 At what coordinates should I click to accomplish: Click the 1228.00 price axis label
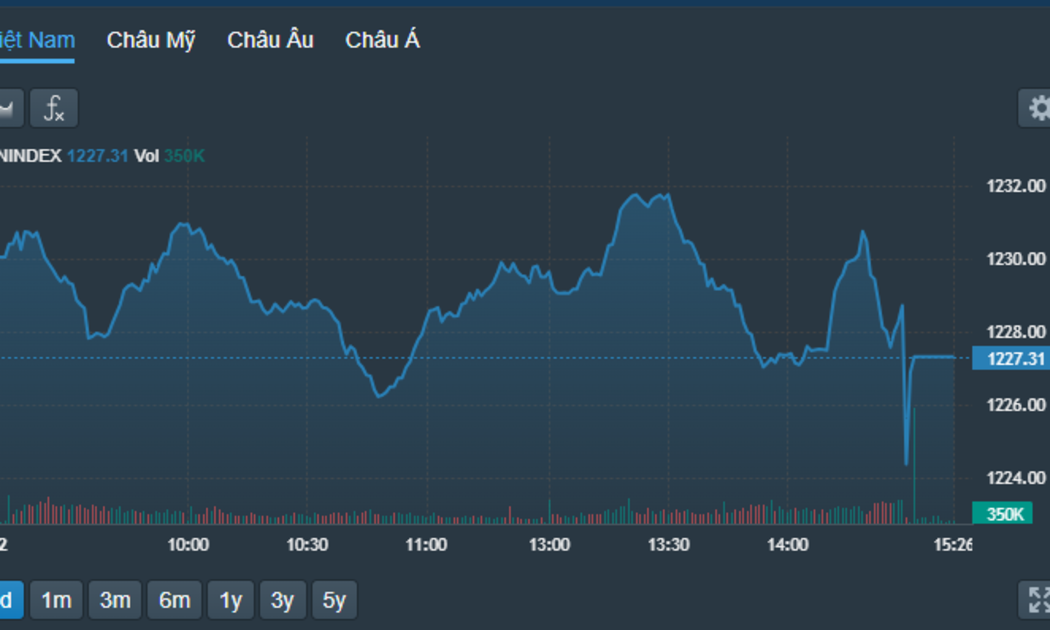pyautogui.click(x=1015, y=331)
